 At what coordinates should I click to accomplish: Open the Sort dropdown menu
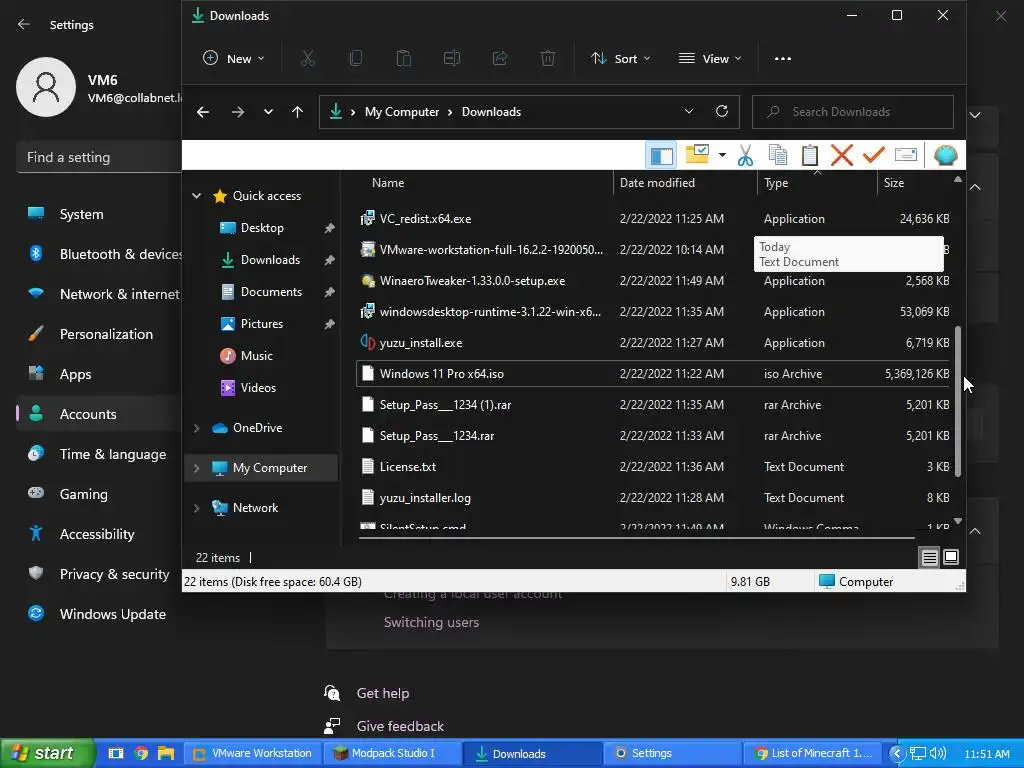[x=620, y=59]
